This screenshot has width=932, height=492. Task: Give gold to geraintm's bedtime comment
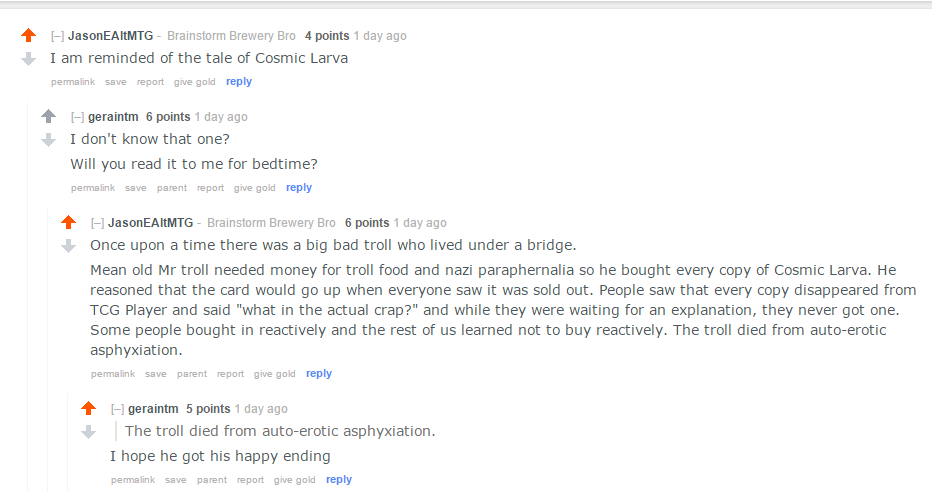[254, 188]
